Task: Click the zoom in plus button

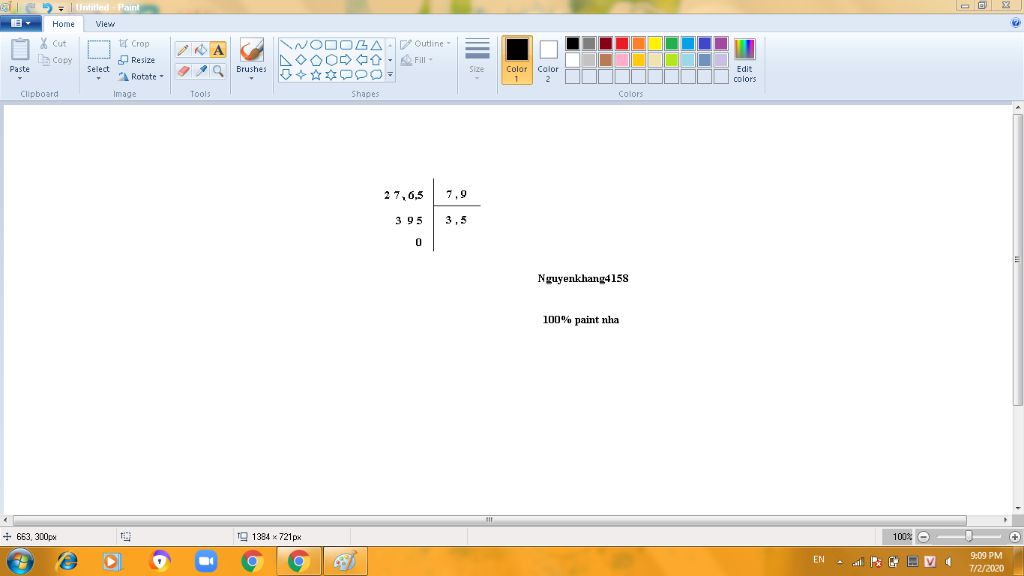Action: click(x=1014, y=537)
